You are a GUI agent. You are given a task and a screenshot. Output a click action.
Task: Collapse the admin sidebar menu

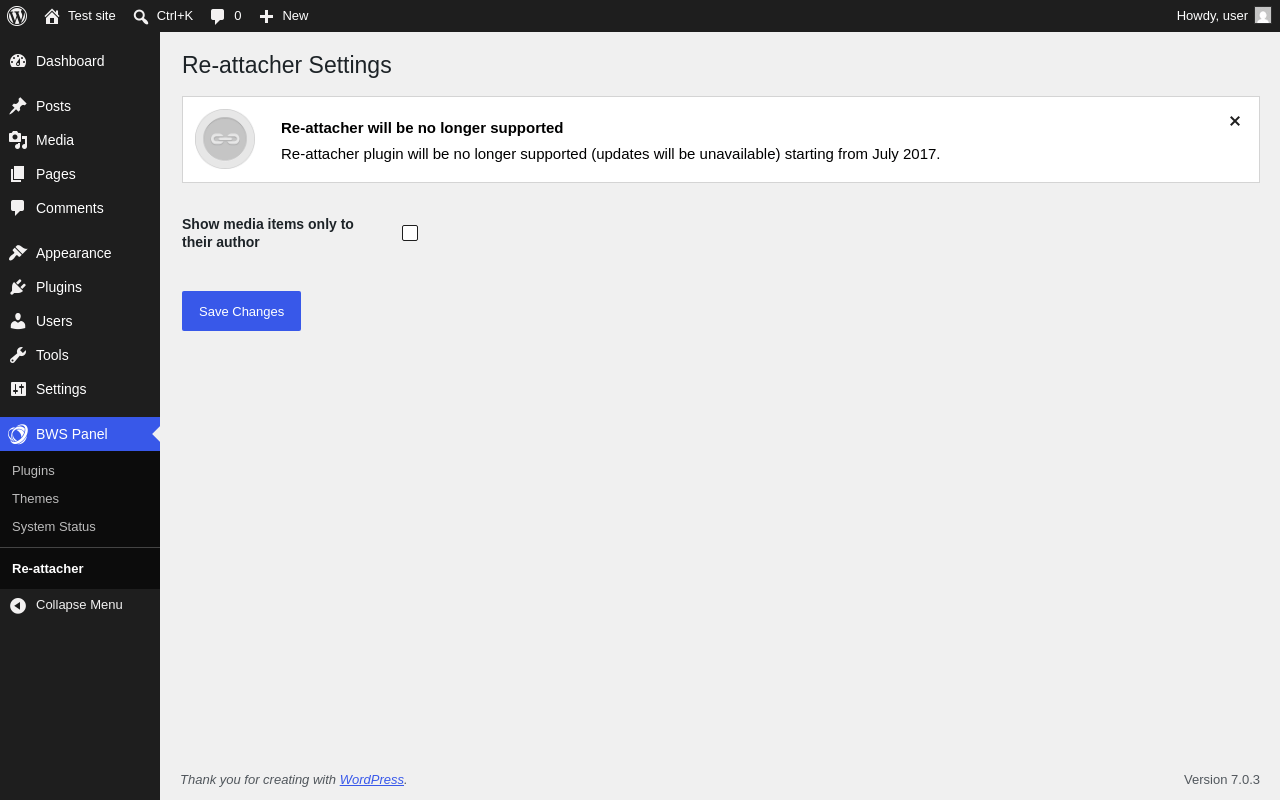pos(80,605)
